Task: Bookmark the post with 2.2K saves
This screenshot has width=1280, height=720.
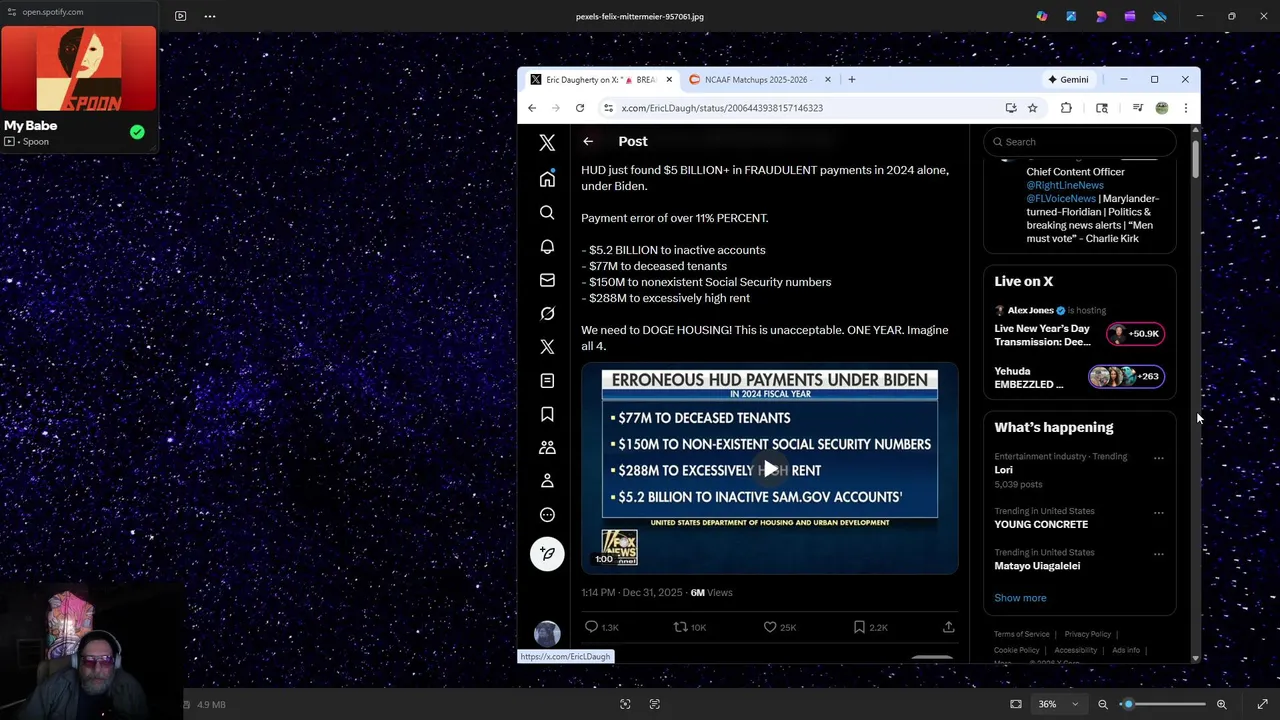Action: click(870, 627)
